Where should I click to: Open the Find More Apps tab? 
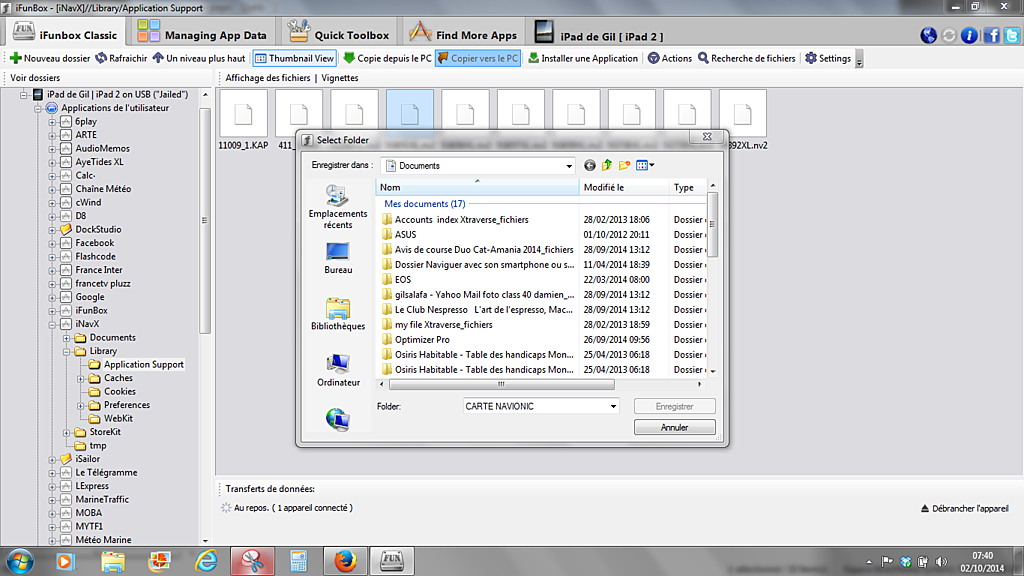coord(462,33)
